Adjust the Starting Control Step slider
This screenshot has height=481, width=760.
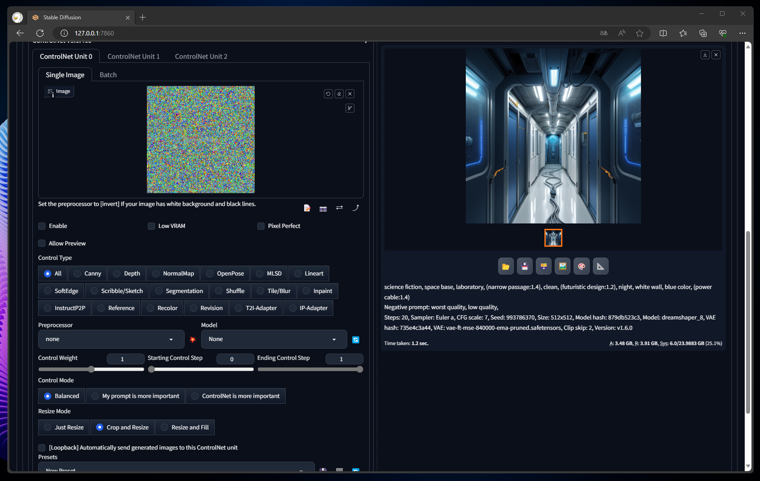pos(201,369)
